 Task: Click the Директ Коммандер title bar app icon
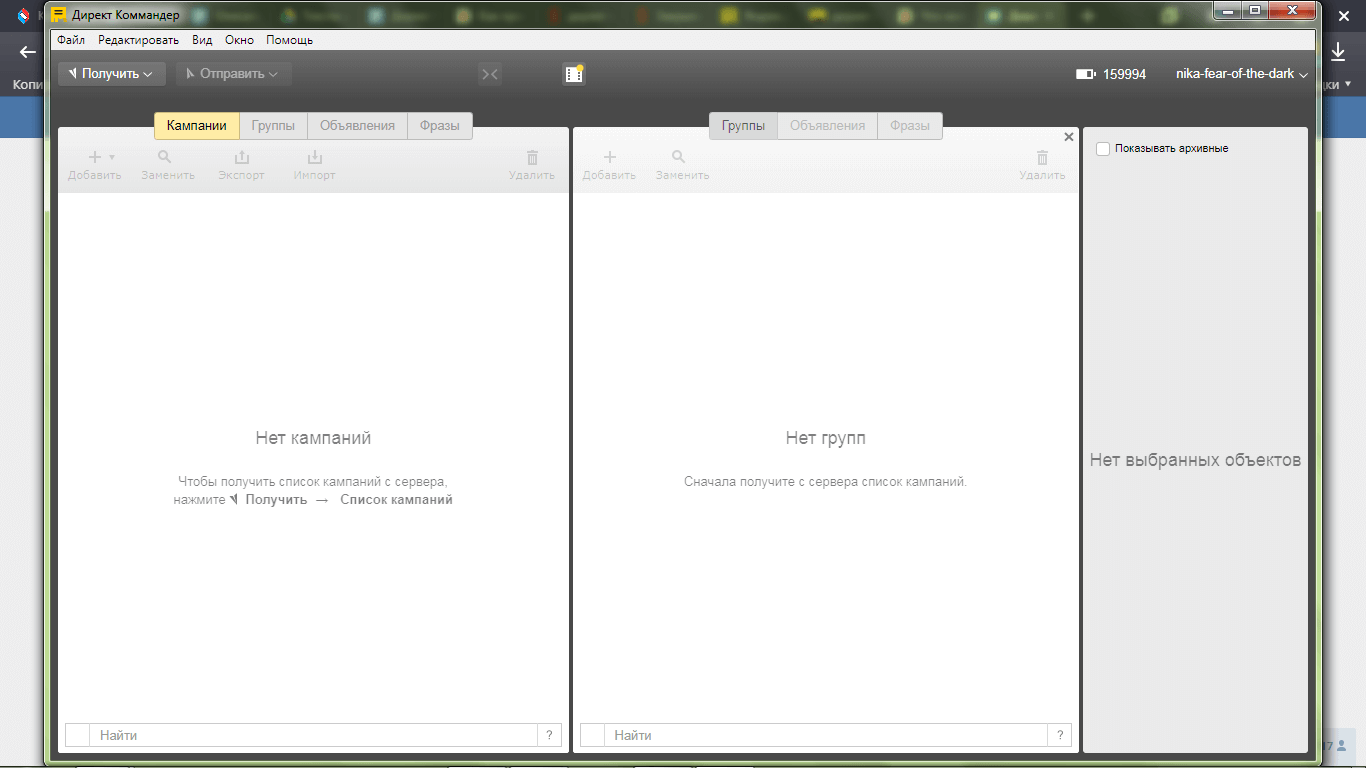[60, 15]
